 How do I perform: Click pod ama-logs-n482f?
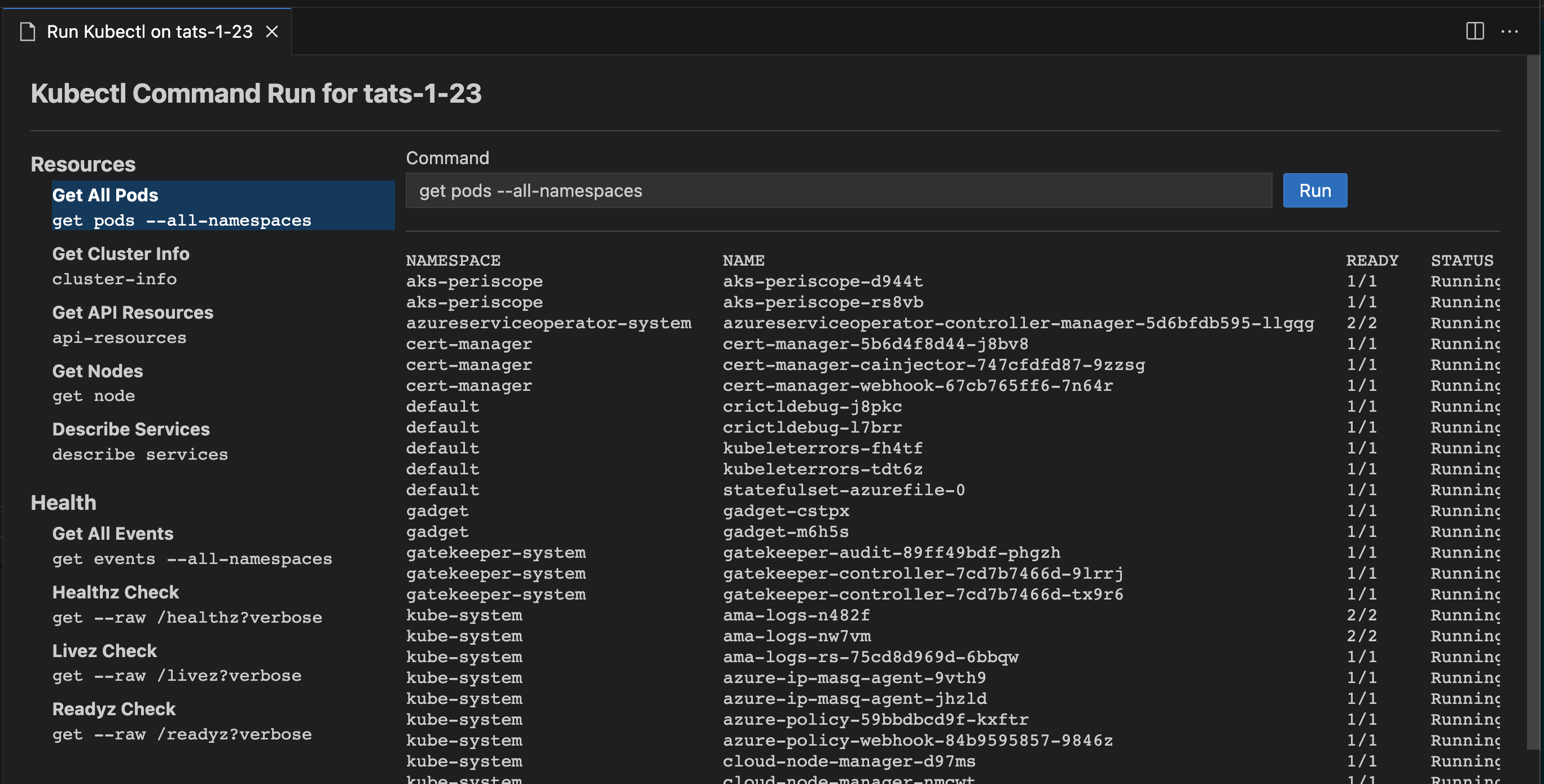[x=797, y=615]
